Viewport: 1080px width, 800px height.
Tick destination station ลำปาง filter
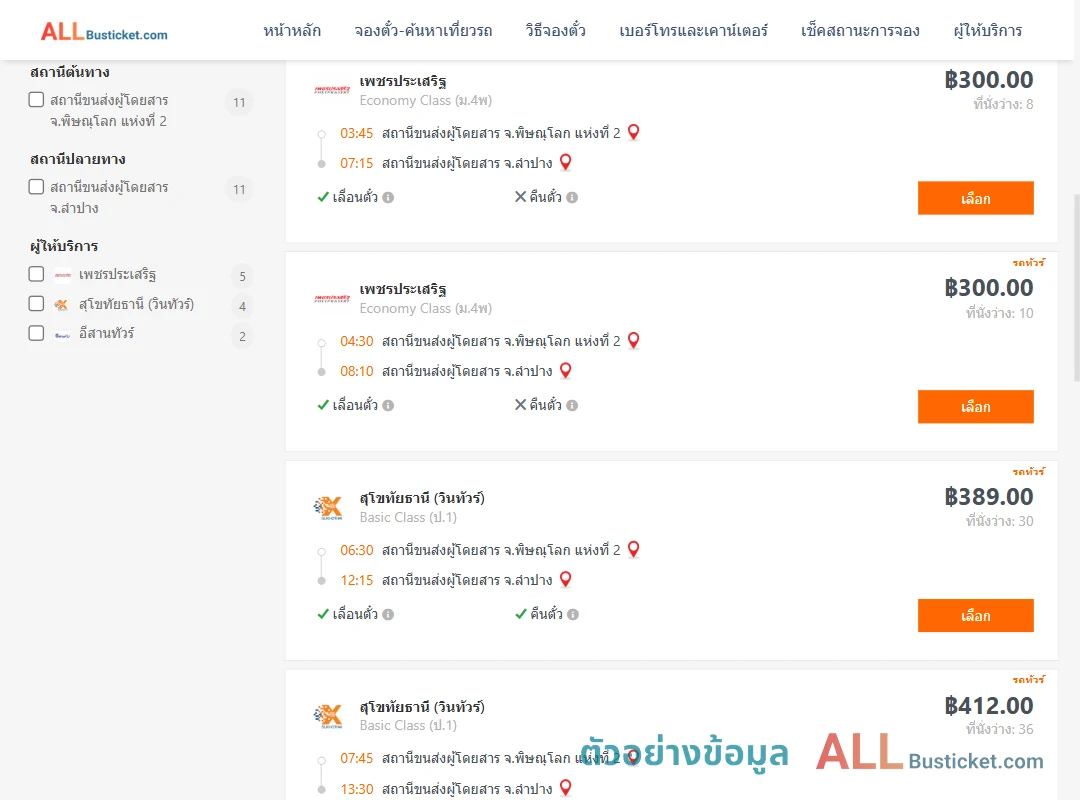pos(37,187)
